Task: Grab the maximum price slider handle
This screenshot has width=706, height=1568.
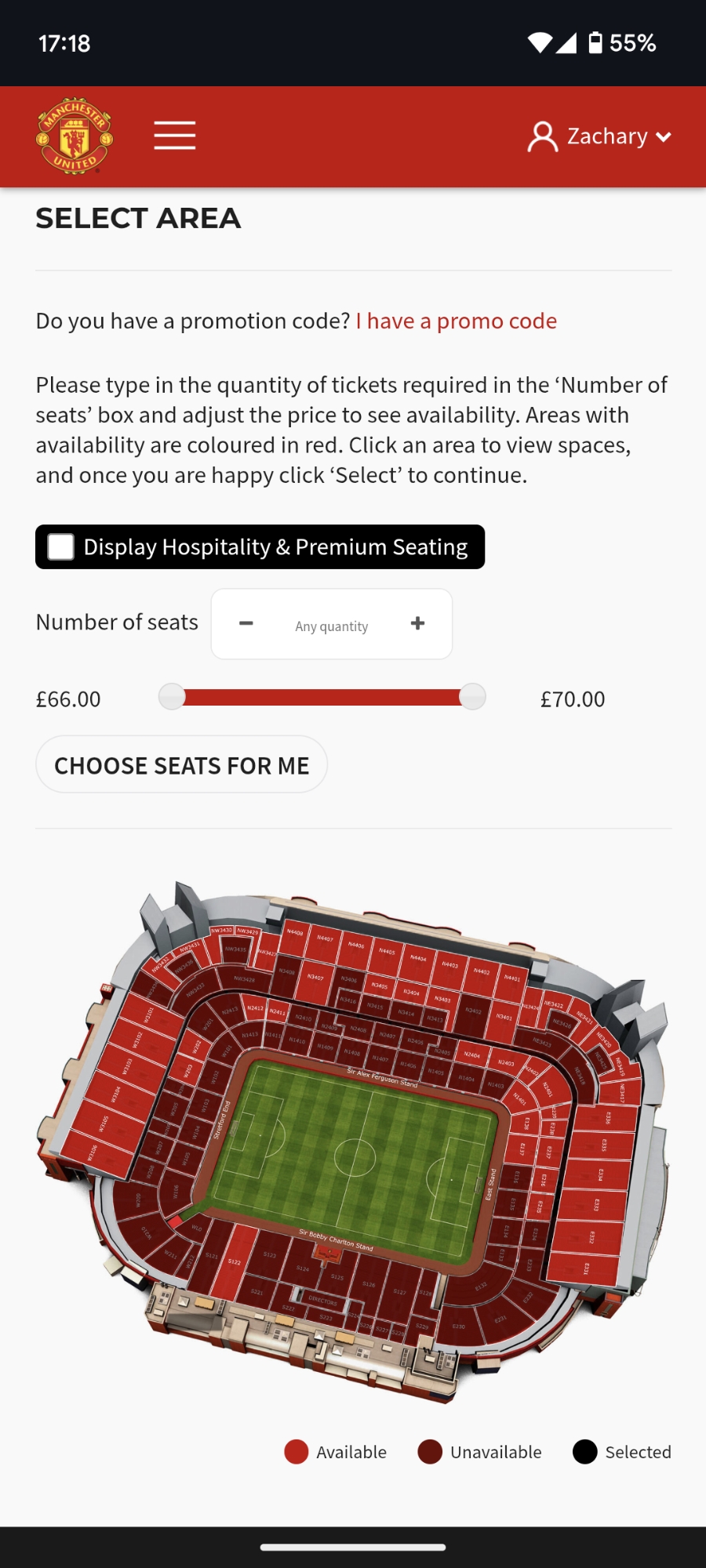Action: coord(472,696)
